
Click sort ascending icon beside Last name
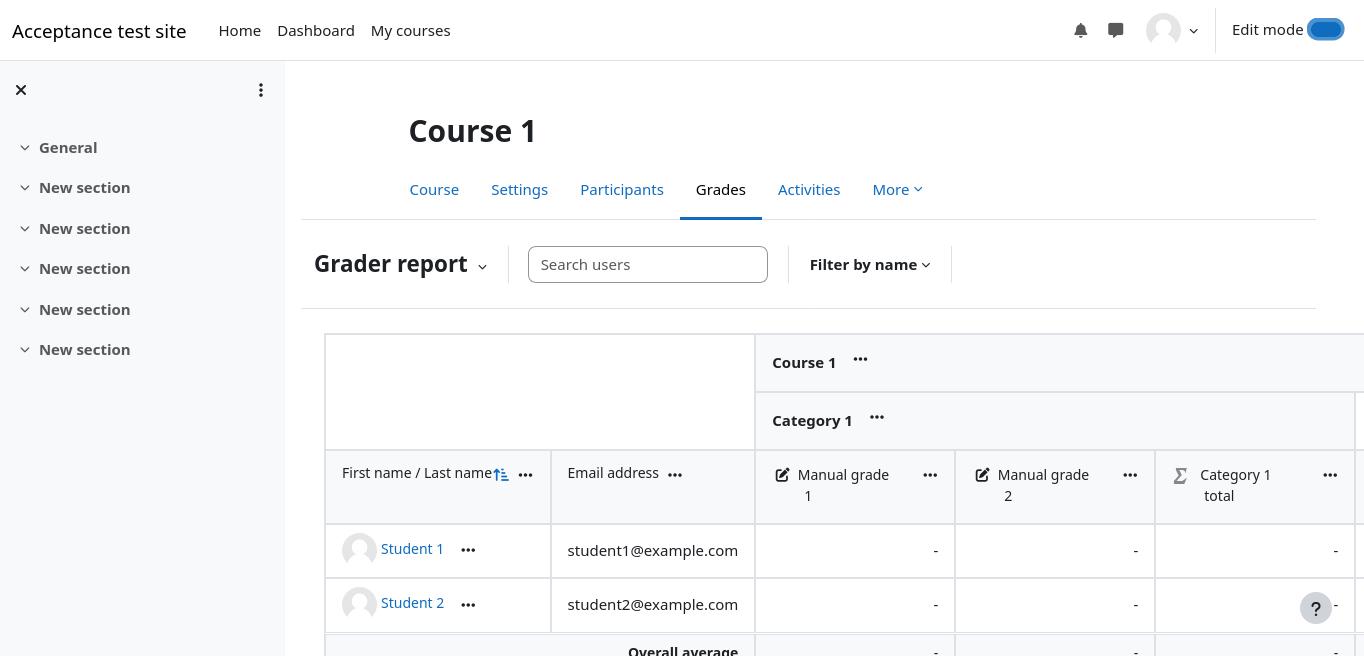[x=502, y=475]
